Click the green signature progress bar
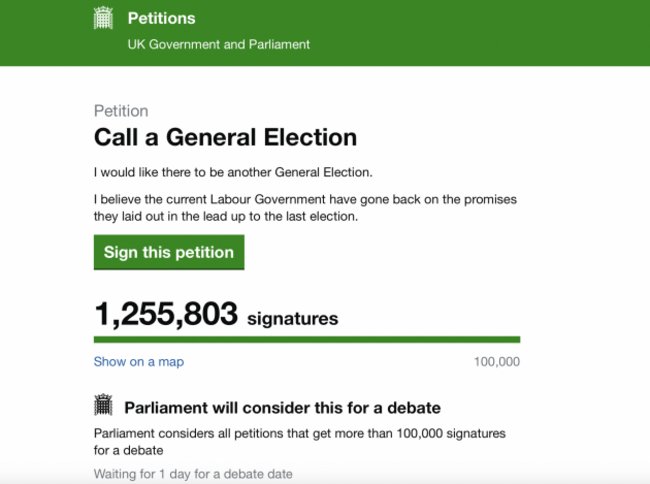Image resolution: width=650 pixels, height=484 pixels. tap(306, 341)
